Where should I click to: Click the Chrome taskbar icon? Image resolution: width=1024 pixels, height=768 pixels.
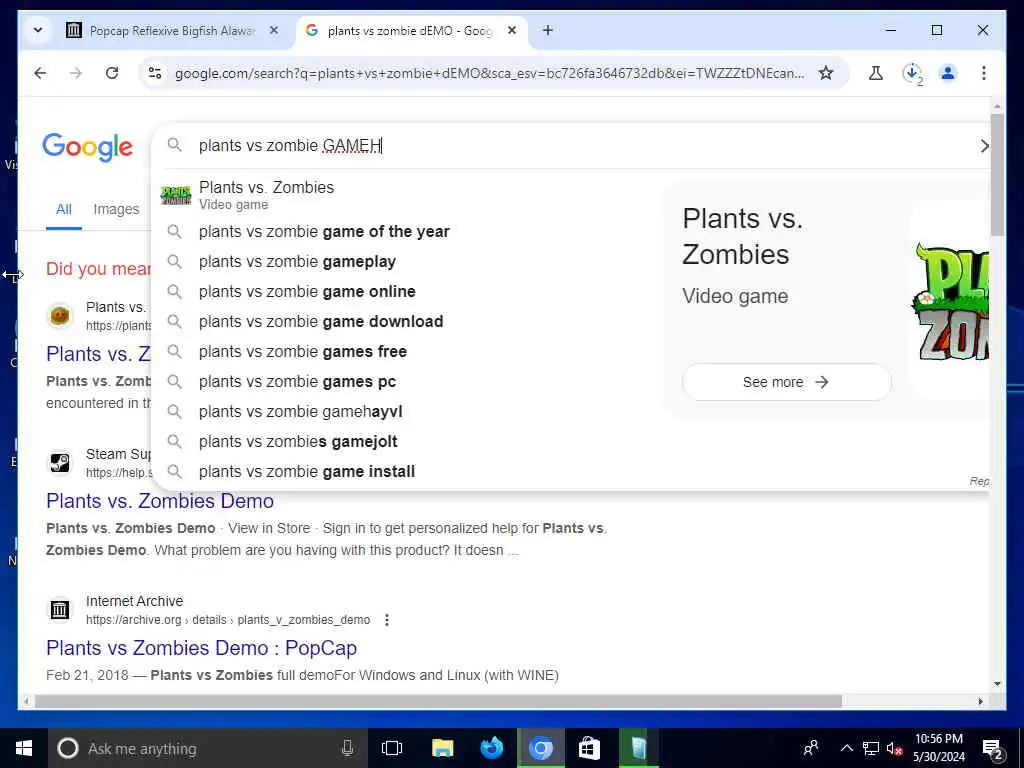click(x=541, y=748)
